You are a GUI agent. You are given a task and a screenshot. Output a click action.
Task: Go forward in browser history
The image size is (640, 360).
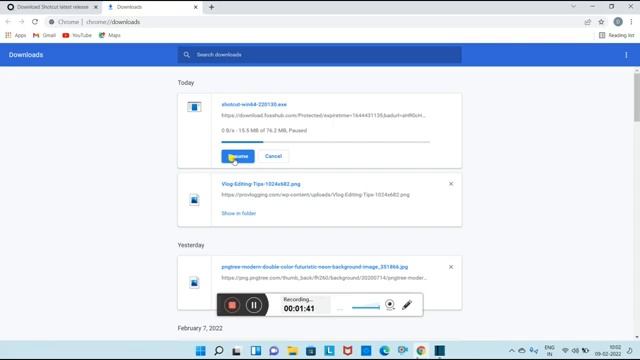click(x=21, y=22)
